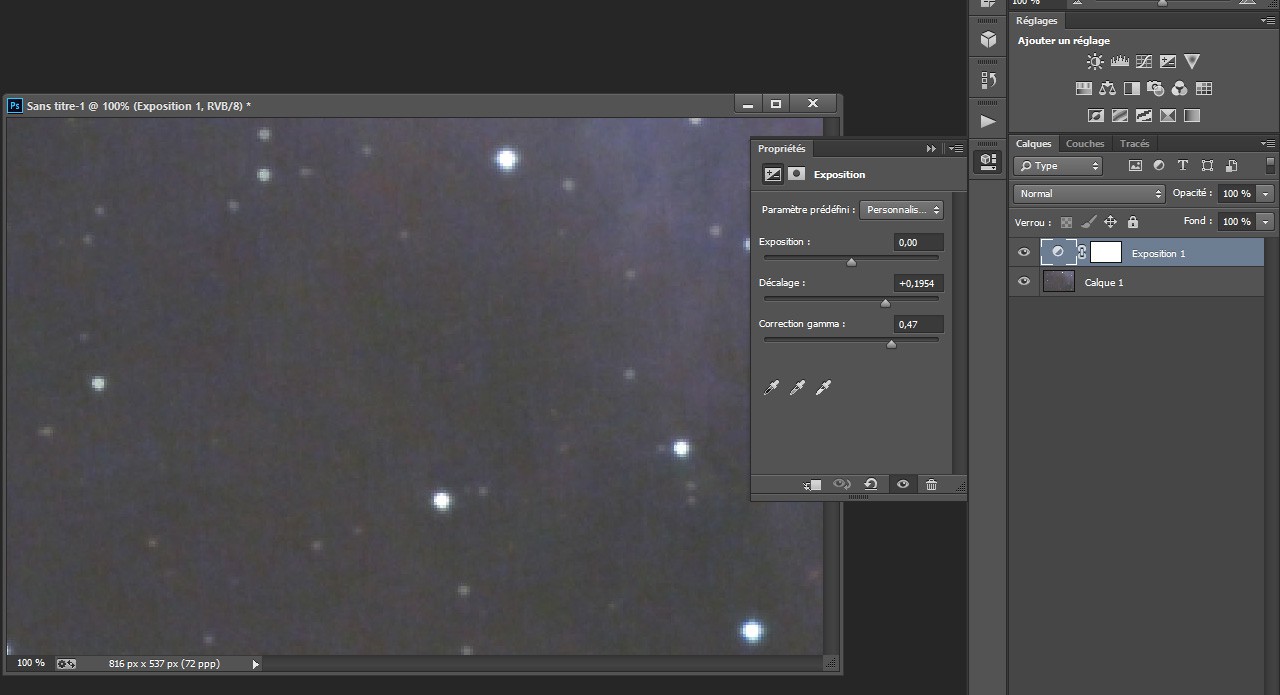The width and height of the screenshot is (1280, 695).
Task: Open the Opacité slider dropdown arrow
Action: point(1266,194)
